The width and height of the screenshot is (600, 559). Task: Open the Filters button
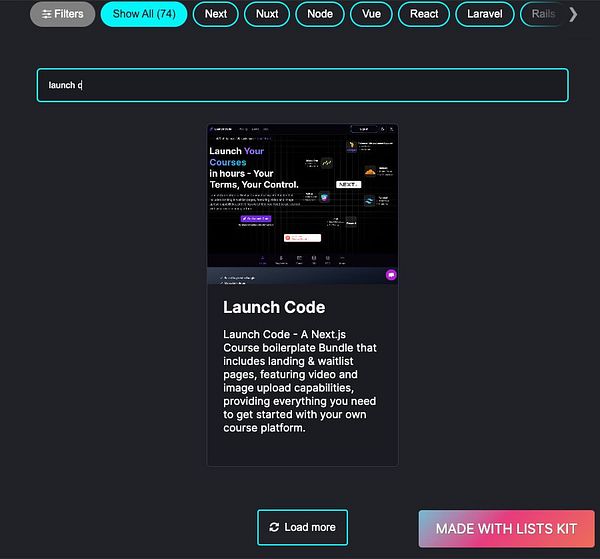tap(62, 14)
